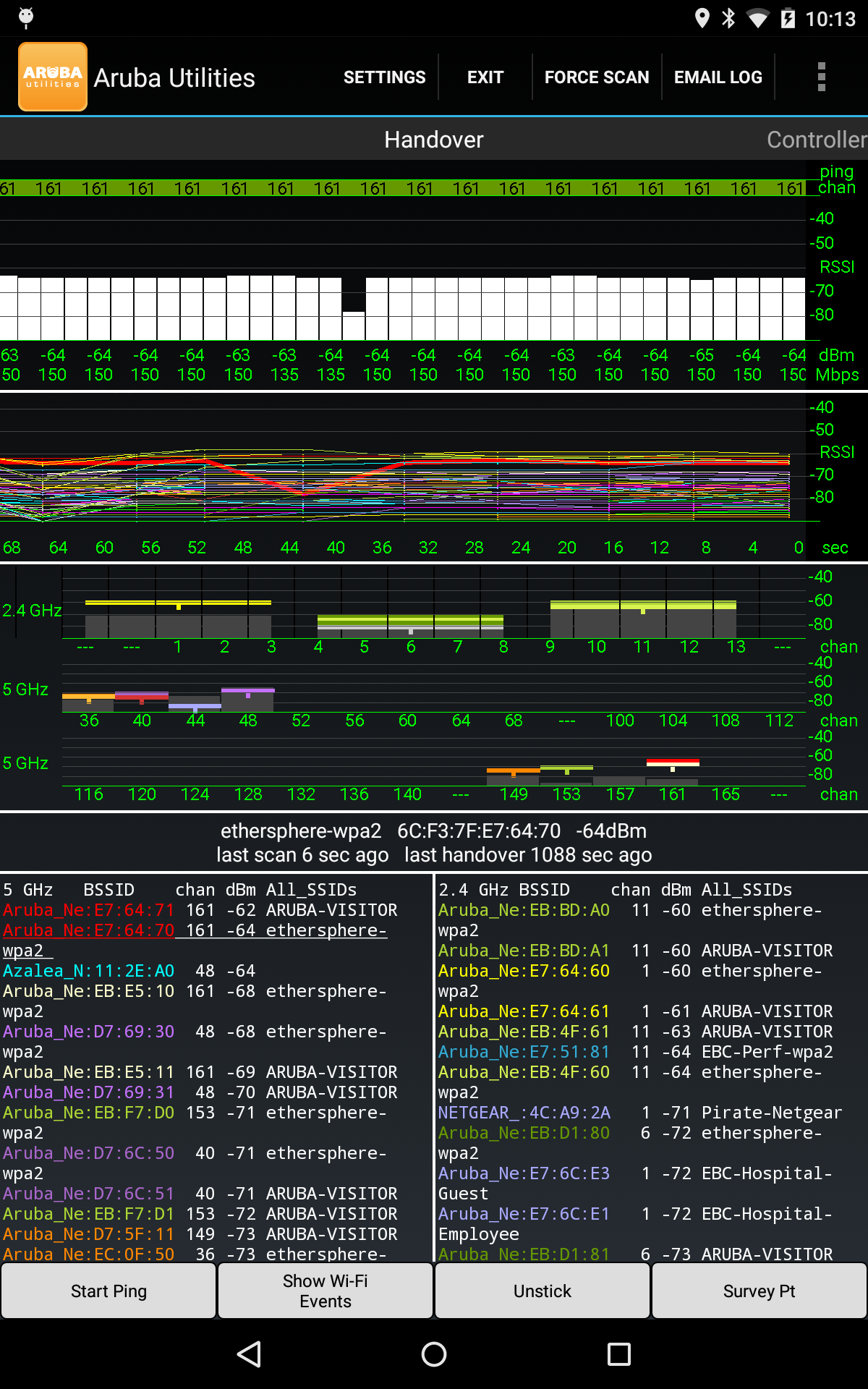Image resolution: width=868 pixels, height=1389 pixels.
Task: Select the Aruba_Ne:E7:51:81 EBC-Perf-wpa2 row
Action: [636, 1052]
